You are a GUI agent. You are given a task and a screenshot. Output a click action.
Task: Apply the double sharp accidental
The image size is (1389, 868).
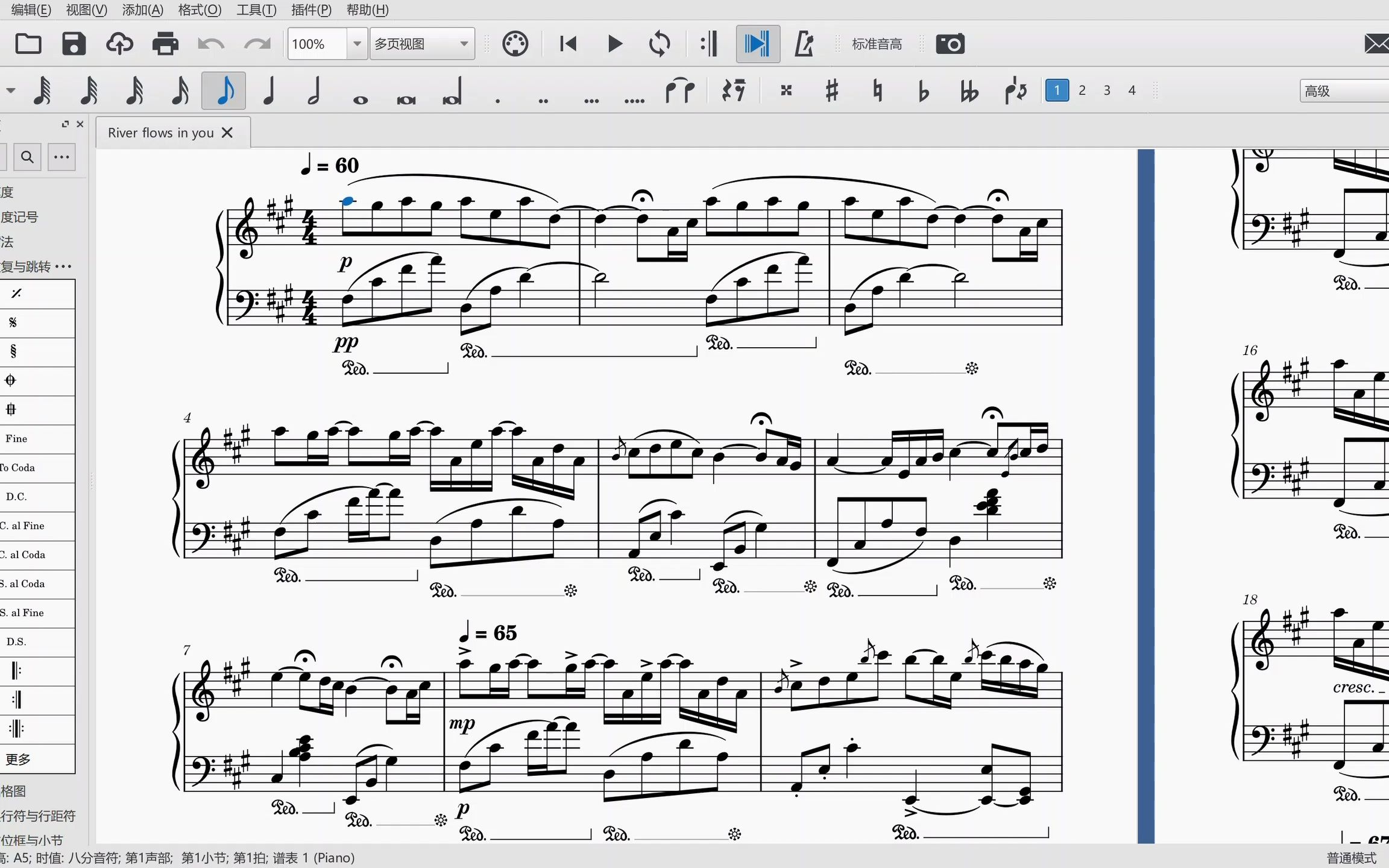click(786, 91)
